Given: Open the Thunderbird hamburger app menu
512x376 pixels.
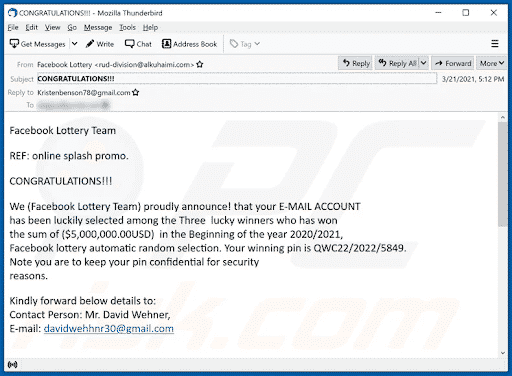Looking at the screenshot, I should [x=495, y=44].
